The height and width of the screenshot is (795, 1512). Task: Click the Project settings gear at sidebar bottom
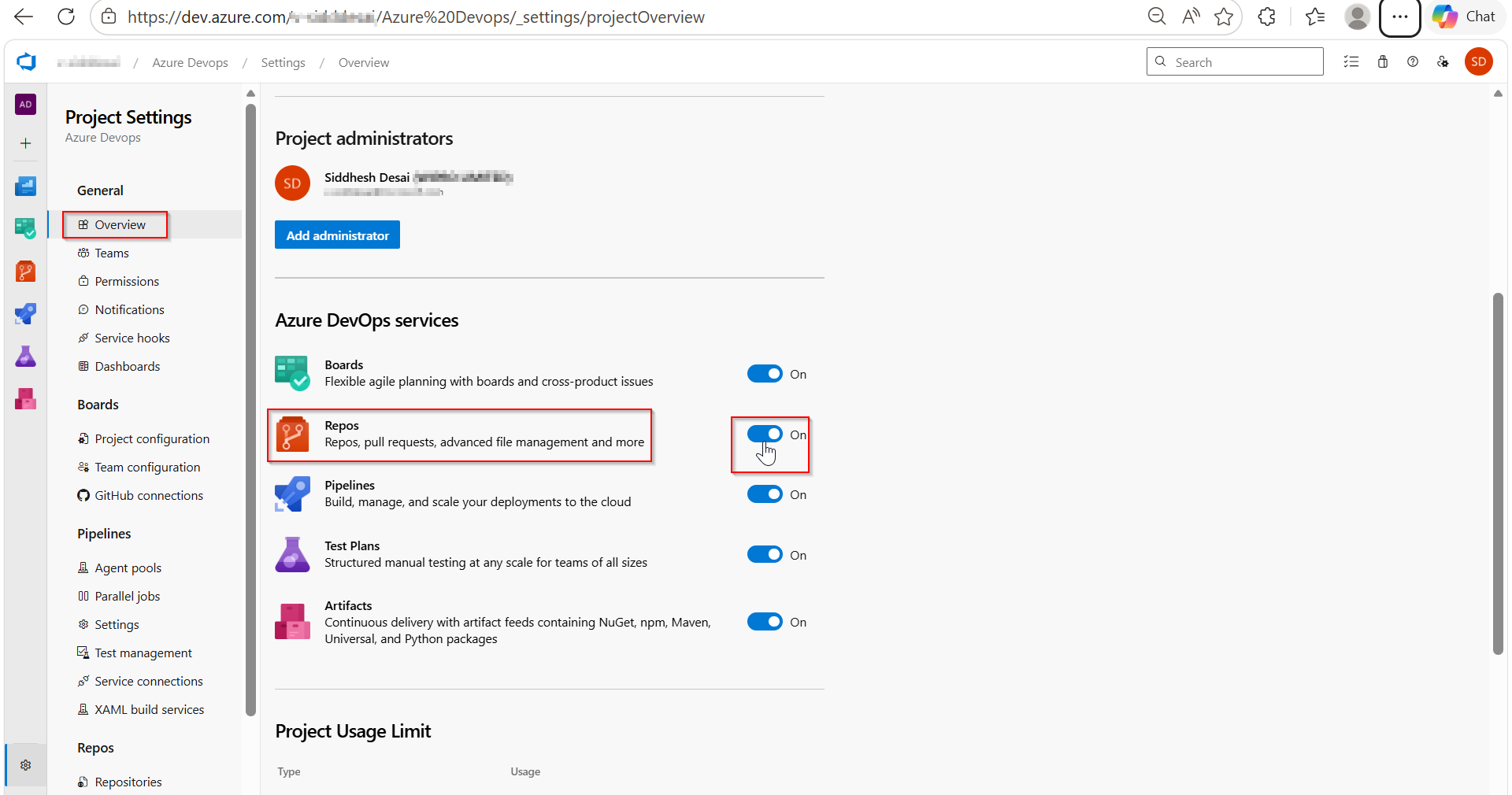point(25,765)
